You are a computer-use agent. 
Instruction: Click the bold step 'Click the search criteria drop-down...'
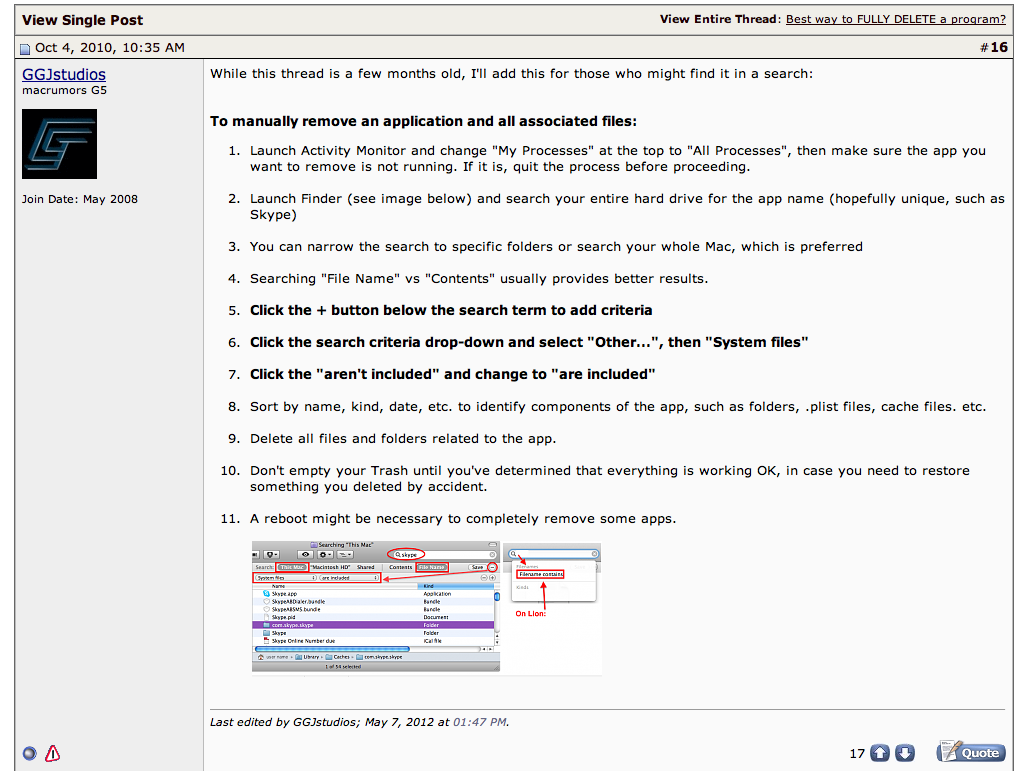coord(529,343)
